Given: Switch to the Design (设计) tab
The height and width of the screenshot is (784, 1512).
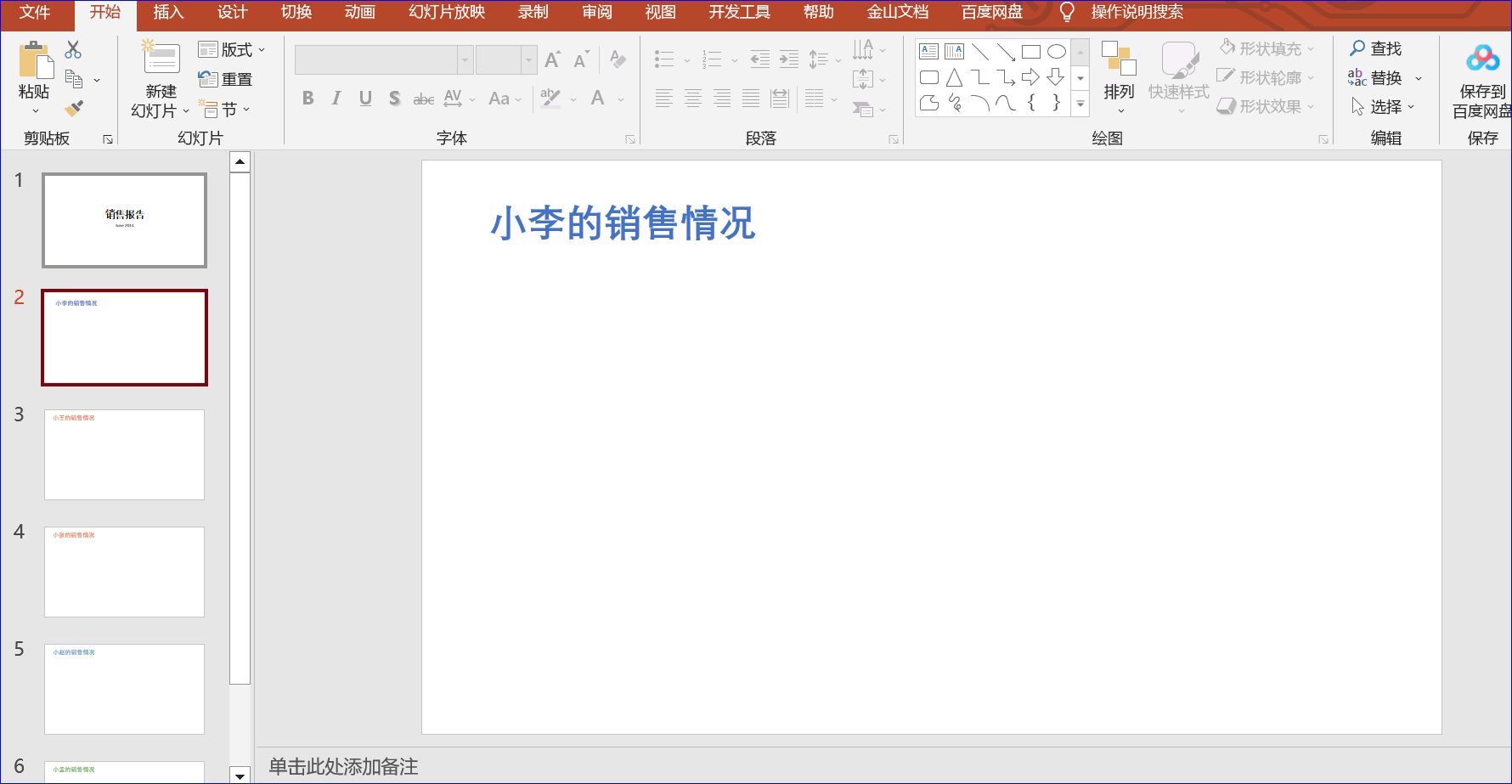Looking at the screenshot, I should point(232,12).
